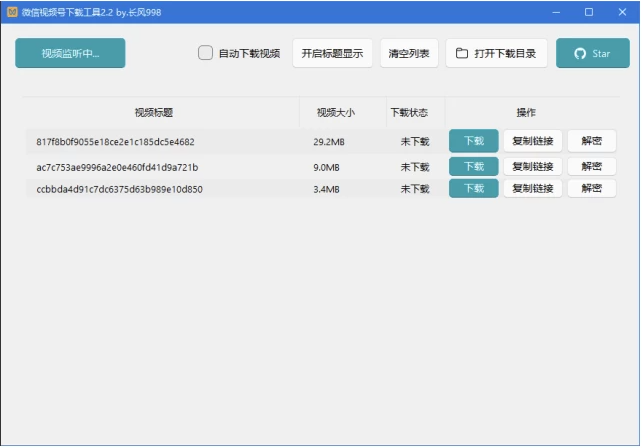Copy link for video ccbbda4d91c7dc6375d63b989e10d850
The image size is (642, 448).
point(532,188)
